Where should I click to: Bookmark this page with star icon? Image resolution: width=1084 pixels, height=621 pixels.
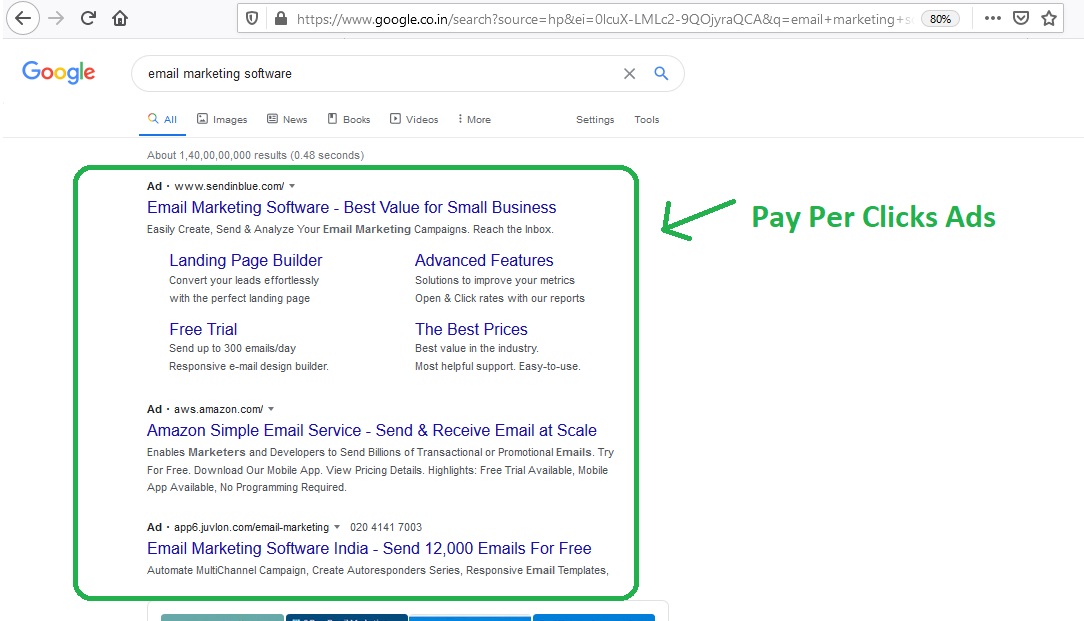click(1048, 18)
